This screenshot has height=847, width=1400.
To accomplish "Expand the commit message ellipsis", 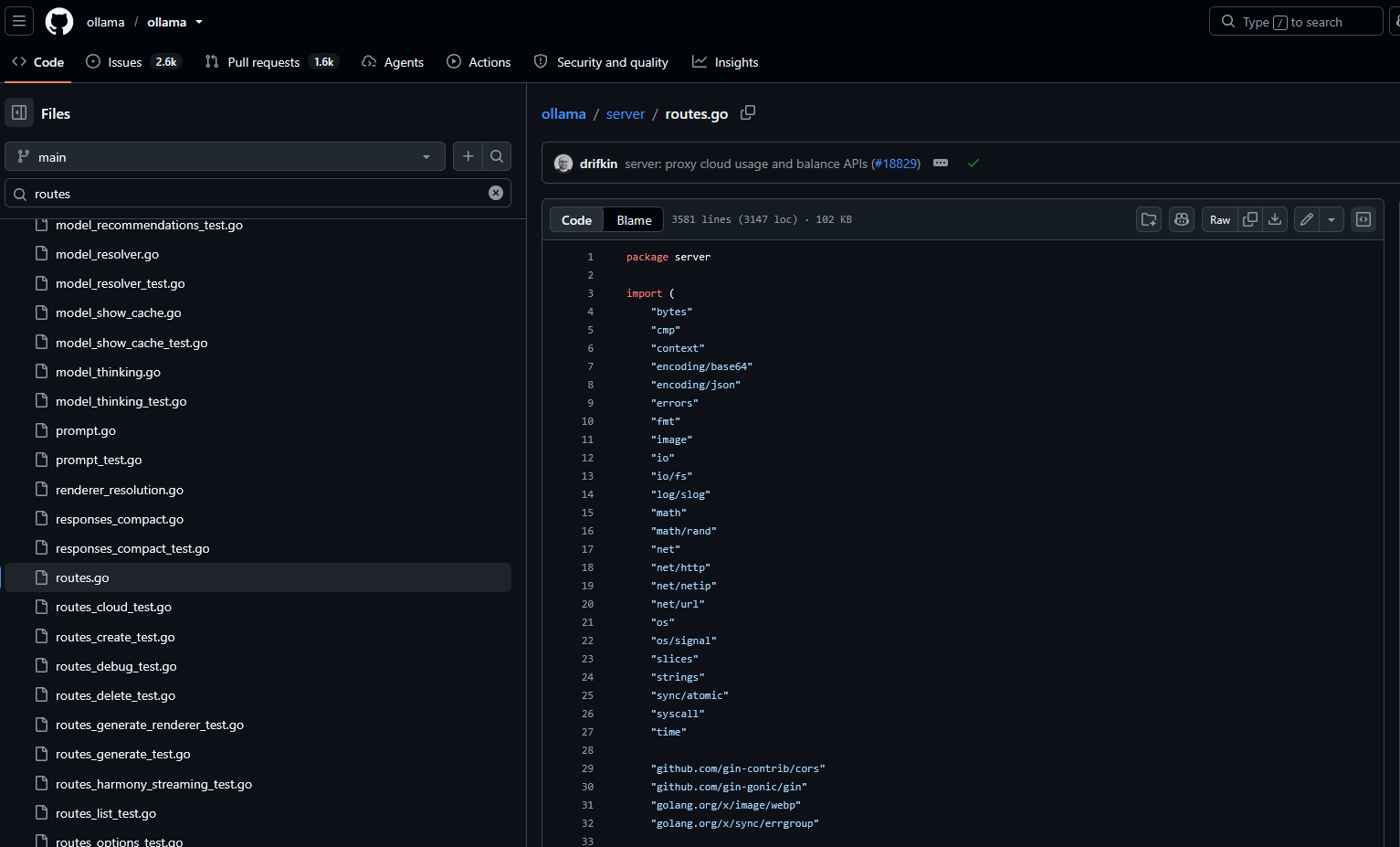I will coord(941,163).
